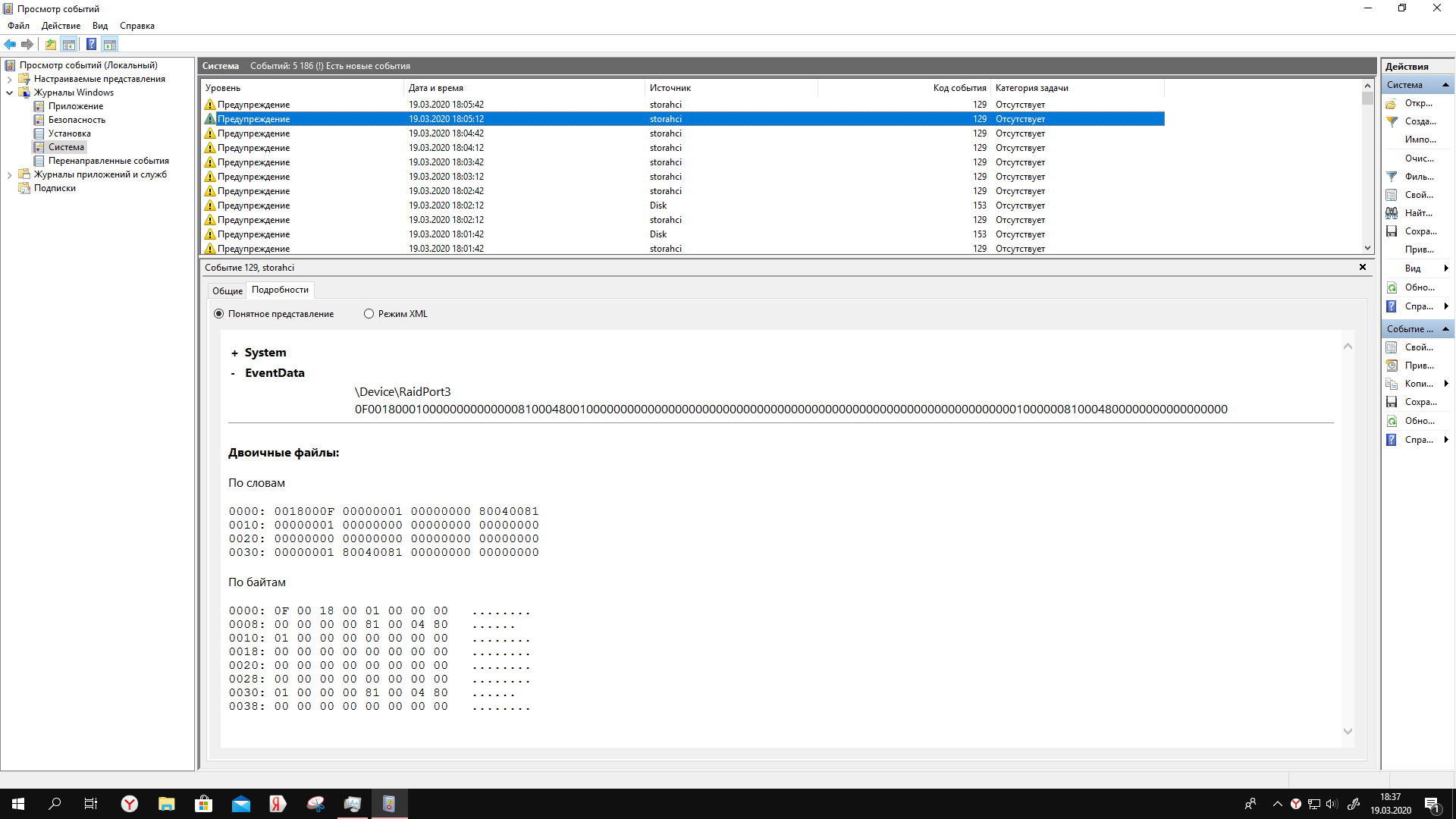Collapse Система section in actions pane

coord(1445,85)
